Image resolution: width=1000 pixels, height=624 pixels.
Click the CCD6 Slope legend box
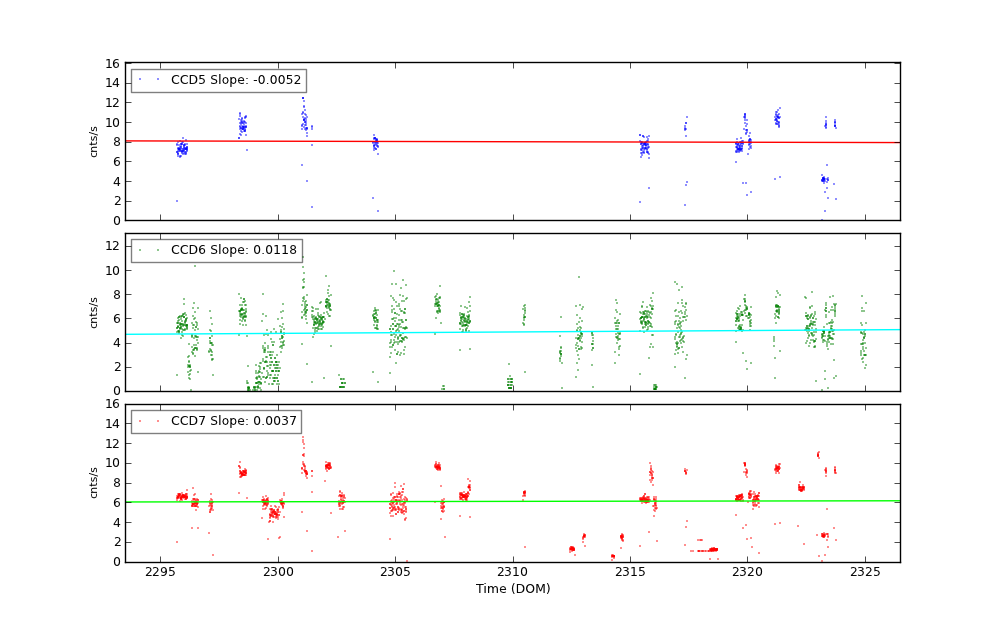216,250
